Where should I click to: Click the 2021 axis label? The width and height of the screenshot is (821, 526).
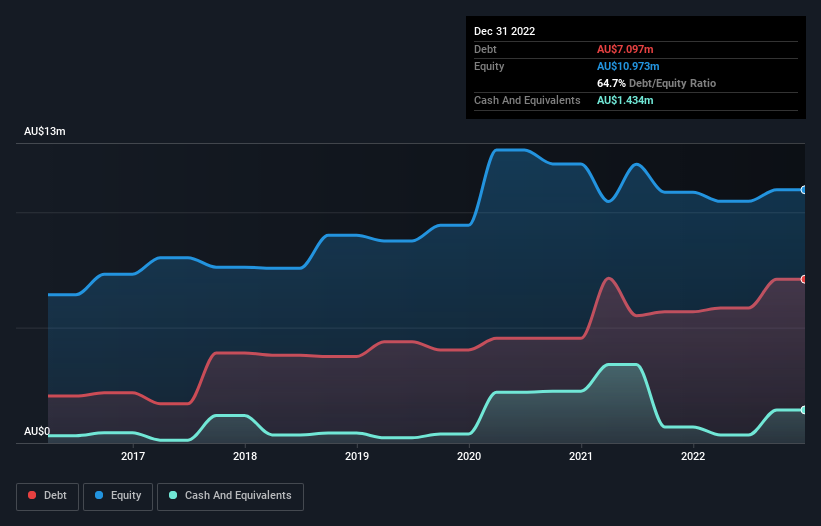(x=581, y=456)
